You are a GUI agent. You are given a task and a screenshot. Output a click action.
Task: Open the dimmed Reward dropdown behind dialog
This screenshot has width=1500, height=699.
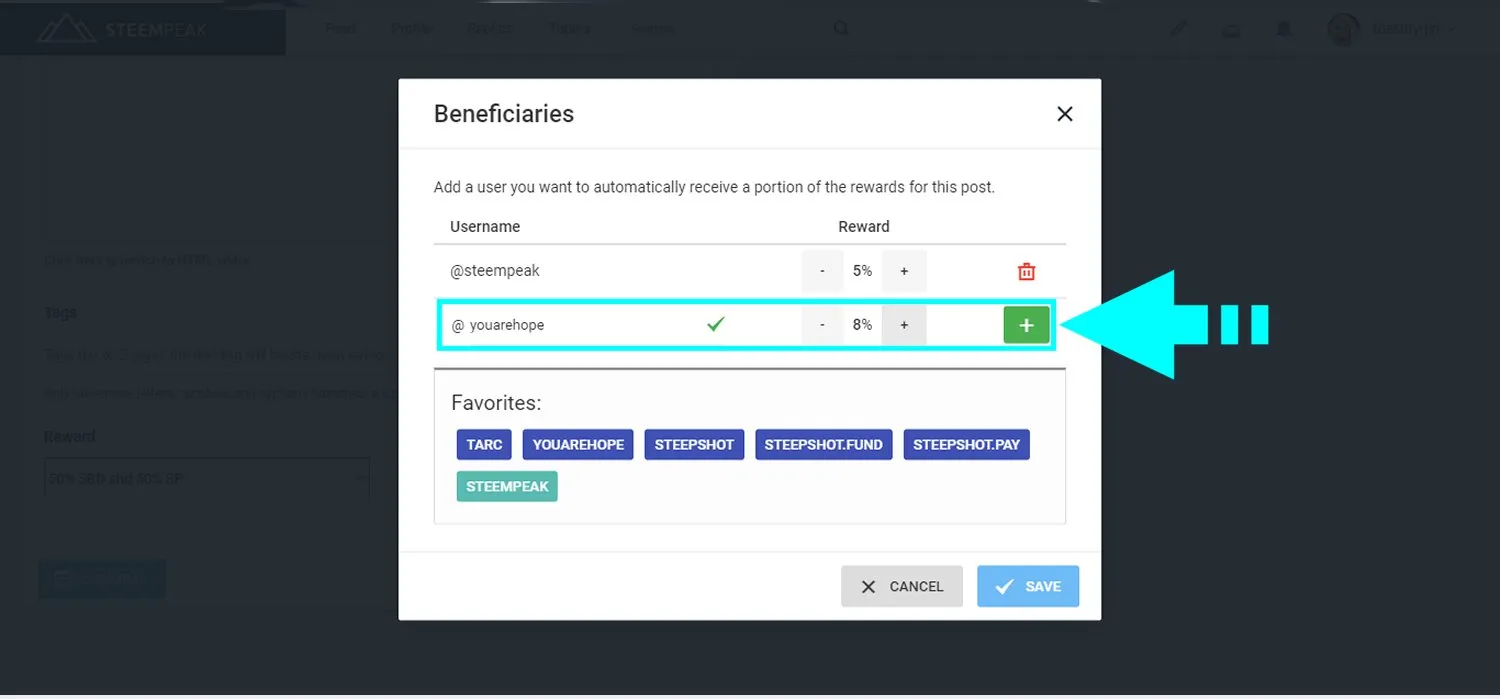click(x=207, y=478)
